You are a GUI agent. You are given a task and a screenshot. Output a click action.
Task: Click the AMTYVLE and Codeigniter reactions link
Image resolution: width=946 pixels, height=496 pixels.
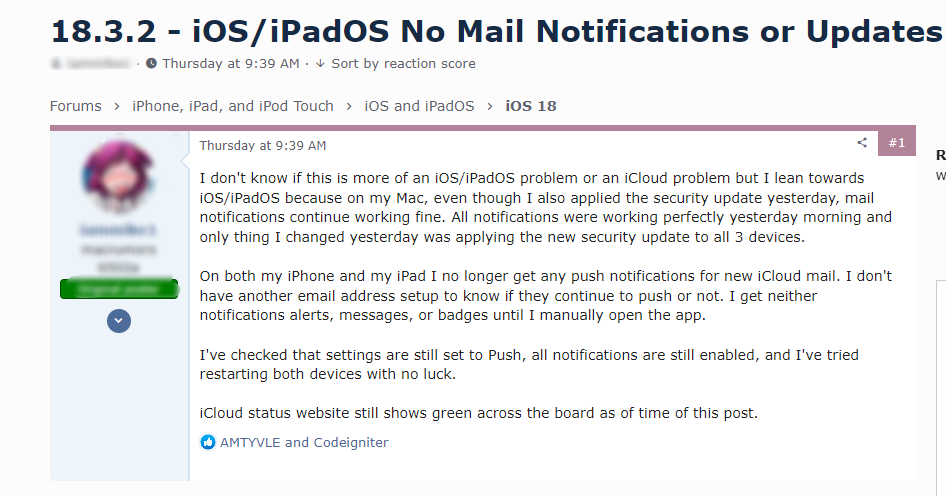click(304, 442)
